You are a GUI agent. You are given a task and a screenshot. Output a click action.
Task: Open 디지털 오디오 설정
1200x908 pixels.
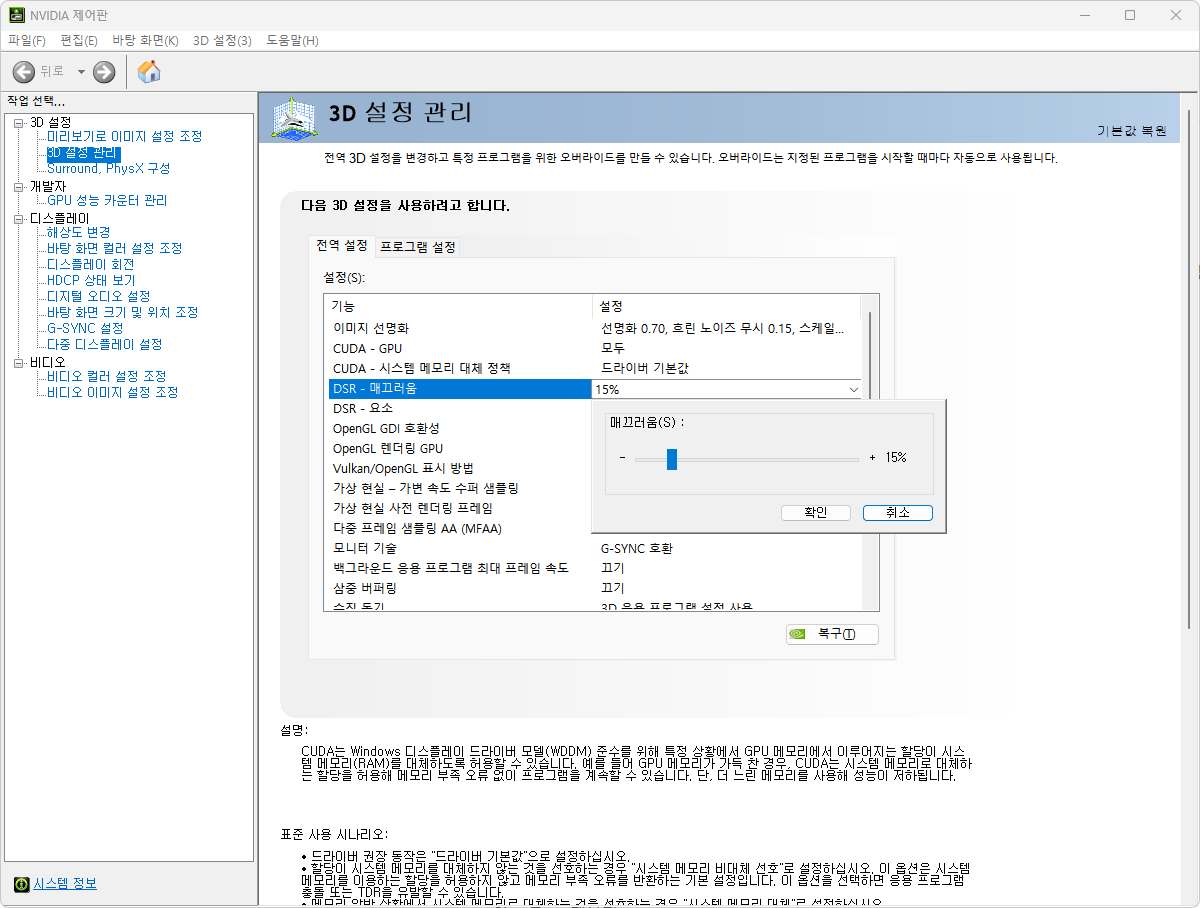(98, 296)
